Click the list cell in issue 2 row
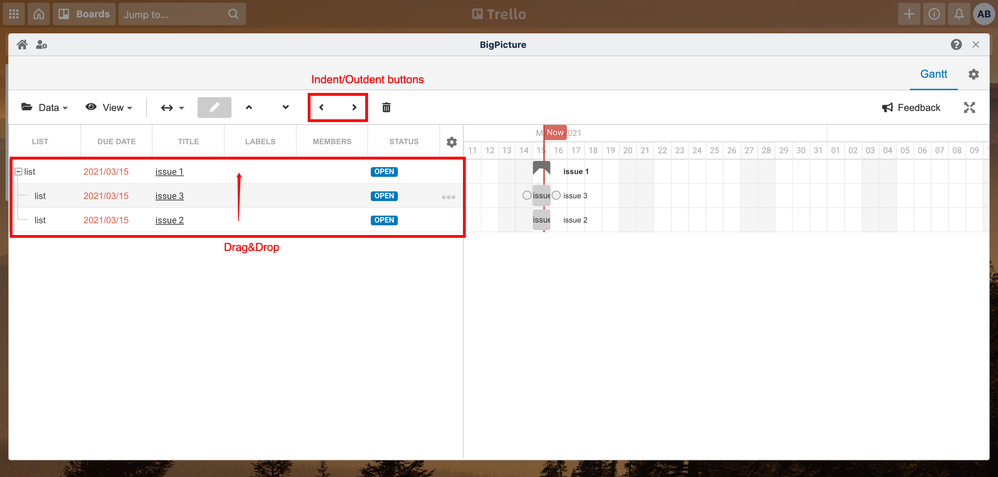Screen dimensions: 998x477 click(x=40, y=220)
